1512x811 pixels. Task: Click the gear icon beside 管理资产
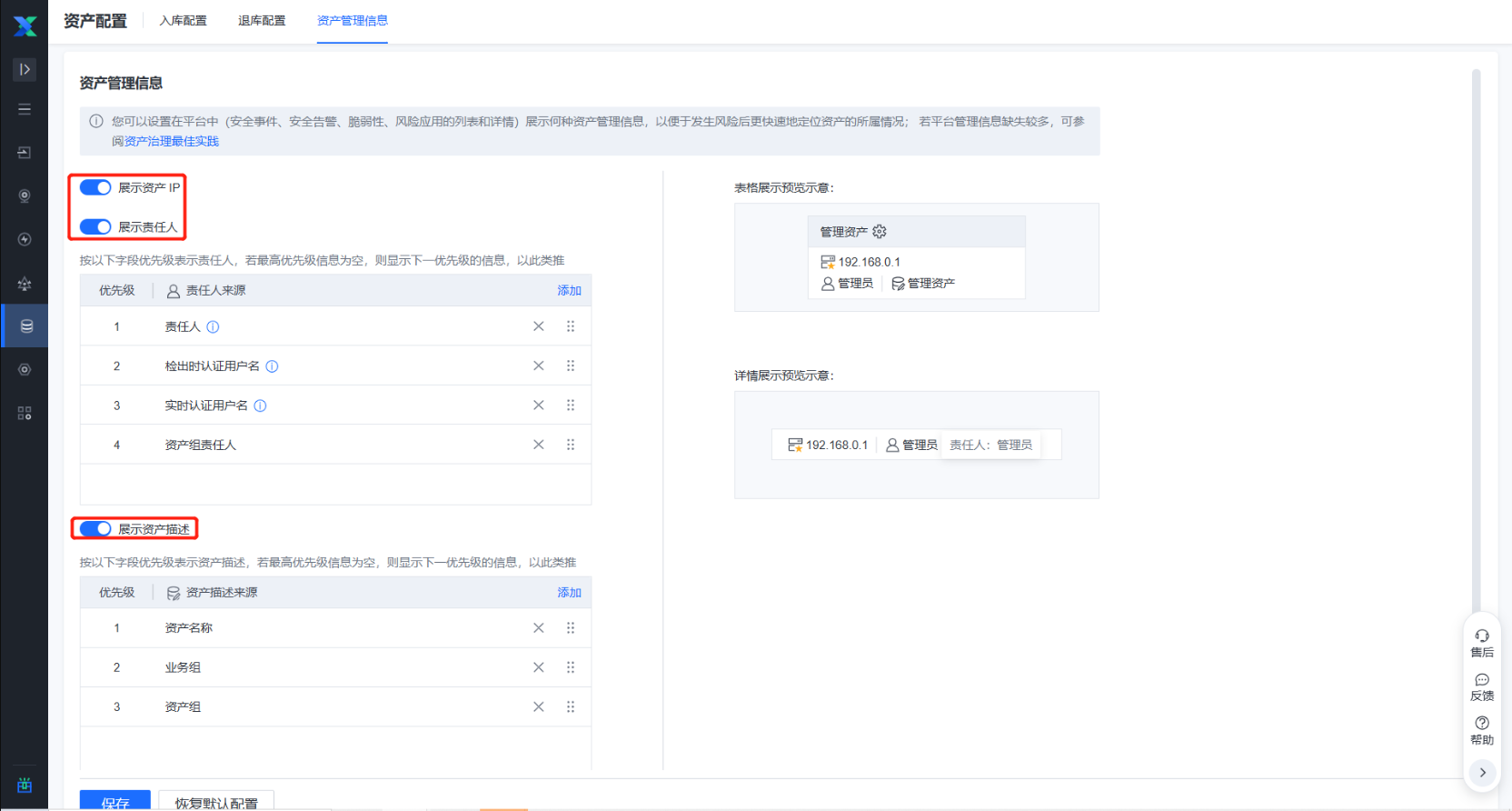point(880,232)
